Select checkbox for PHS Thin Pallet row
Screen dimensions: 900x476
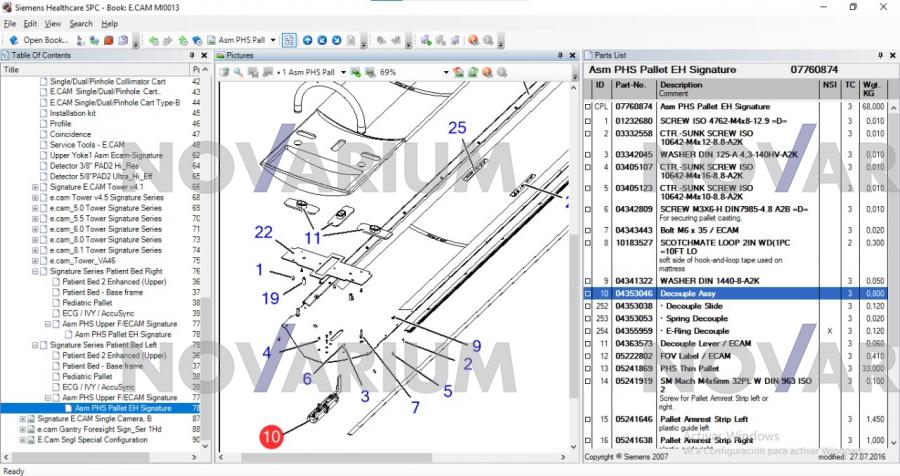589,368
